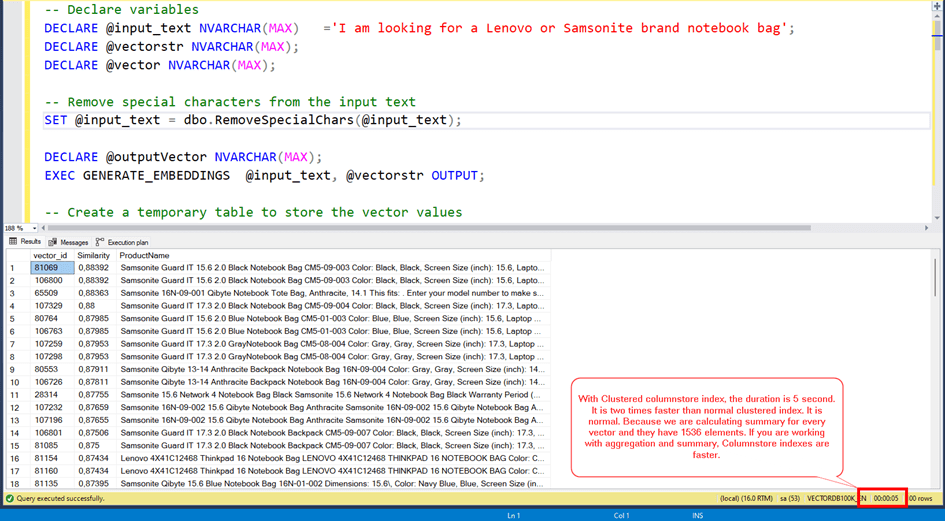Click the vector_id column header
This screenshot has height=521, width=945.
(x=51, y=256)
